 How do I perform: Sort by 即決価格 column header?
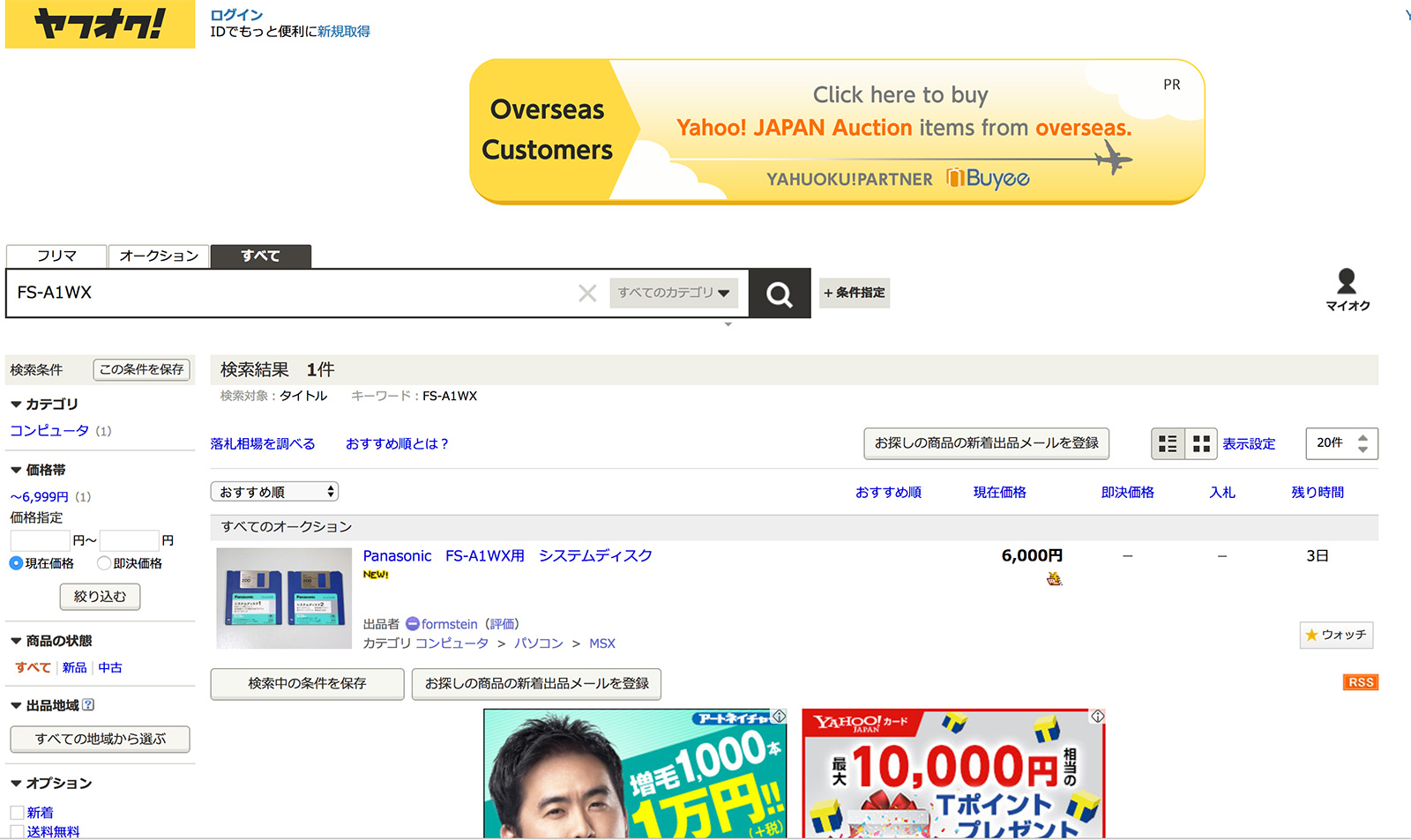tap(1127, 493)
